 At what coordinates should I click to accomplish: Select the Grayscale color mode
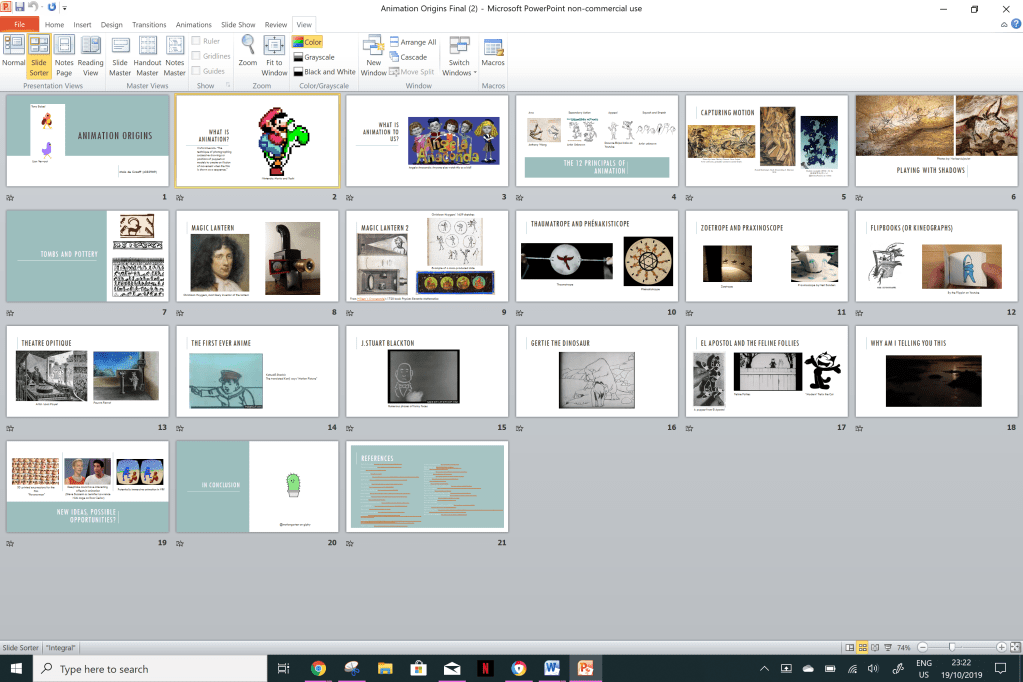(x=319, y=57)
